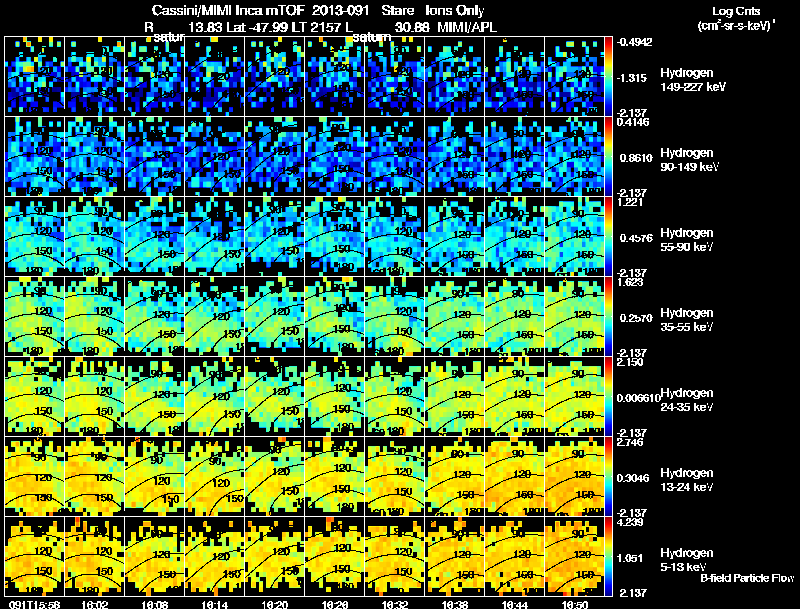Click the '-0.4942' colorbar maximum value
Screen dimensions: 800x609
click(x=634, y=42)
